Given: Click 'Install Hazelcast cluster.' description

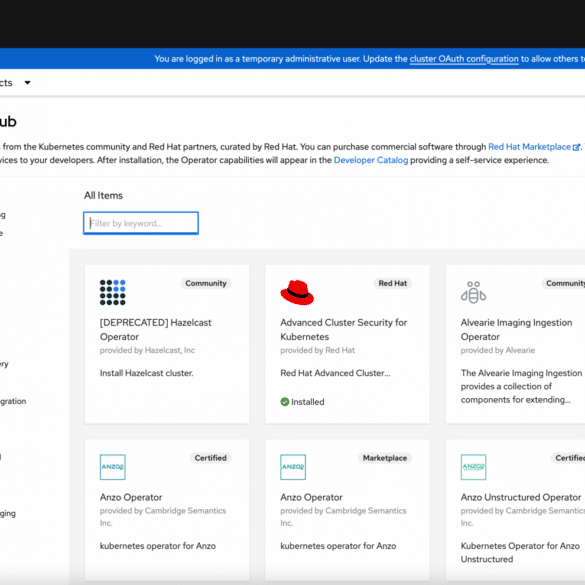Looking at the screenshot, I should pyautogui.click(x=147, y=373).
